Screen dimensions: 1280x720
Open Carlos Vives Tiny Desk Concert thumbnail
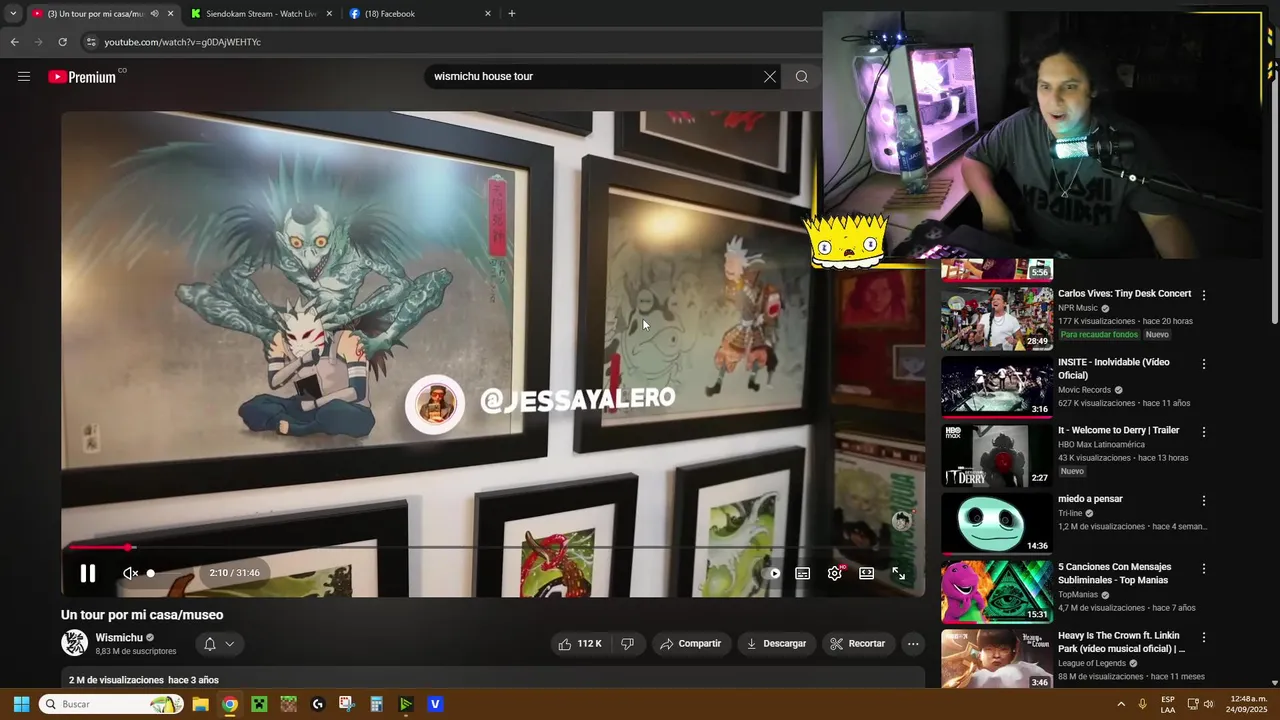[997, 319]
